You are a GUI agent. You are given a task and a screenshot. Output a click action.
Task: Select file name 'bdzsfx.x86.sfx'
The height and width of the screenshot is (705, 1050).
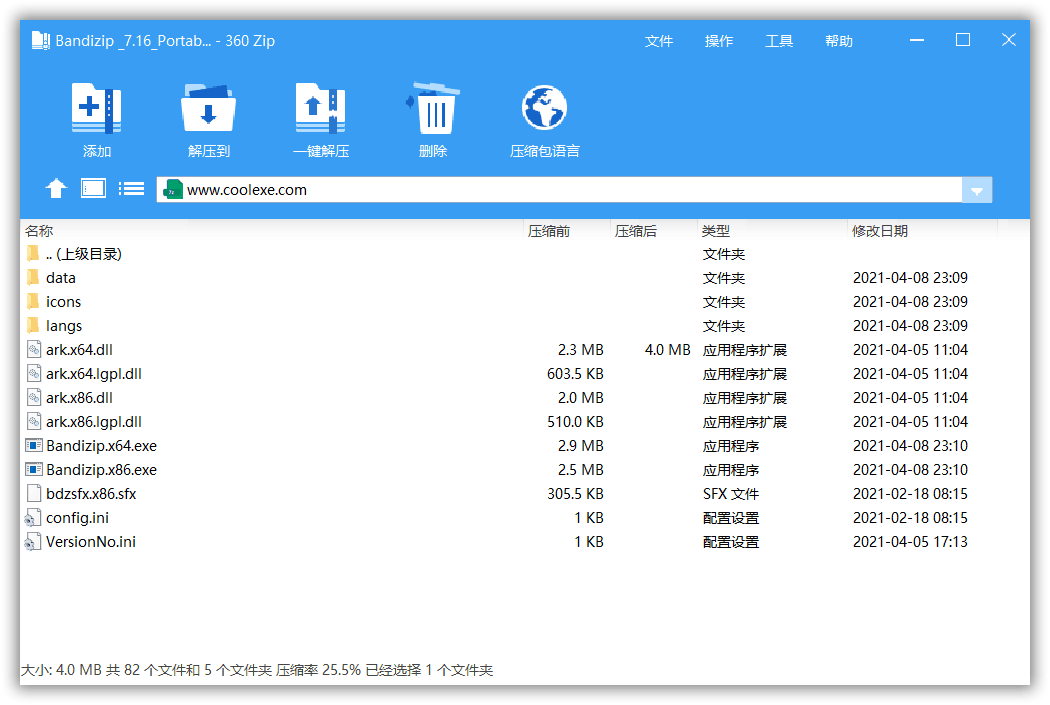[x=91, y=494]
